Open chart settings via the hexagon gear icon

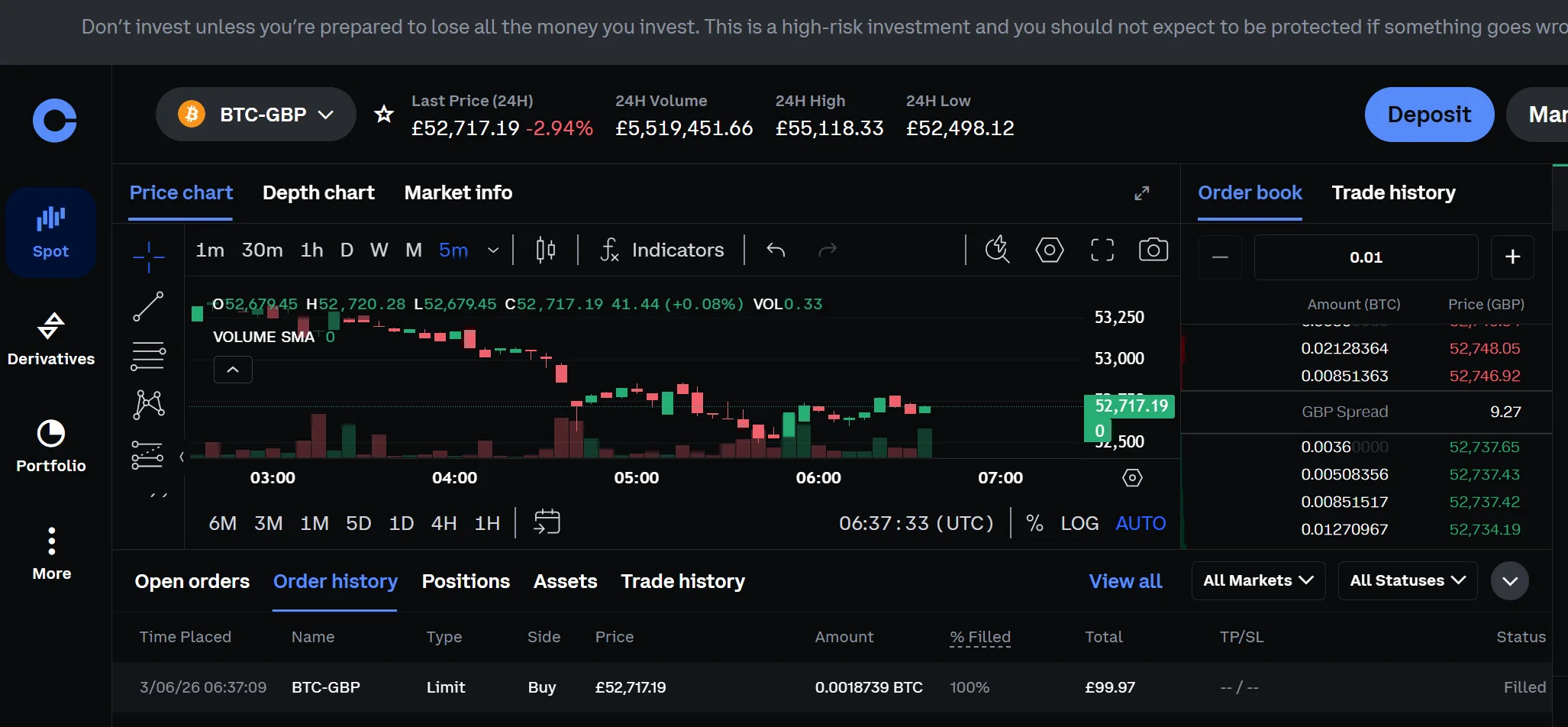pos(1050,249)
